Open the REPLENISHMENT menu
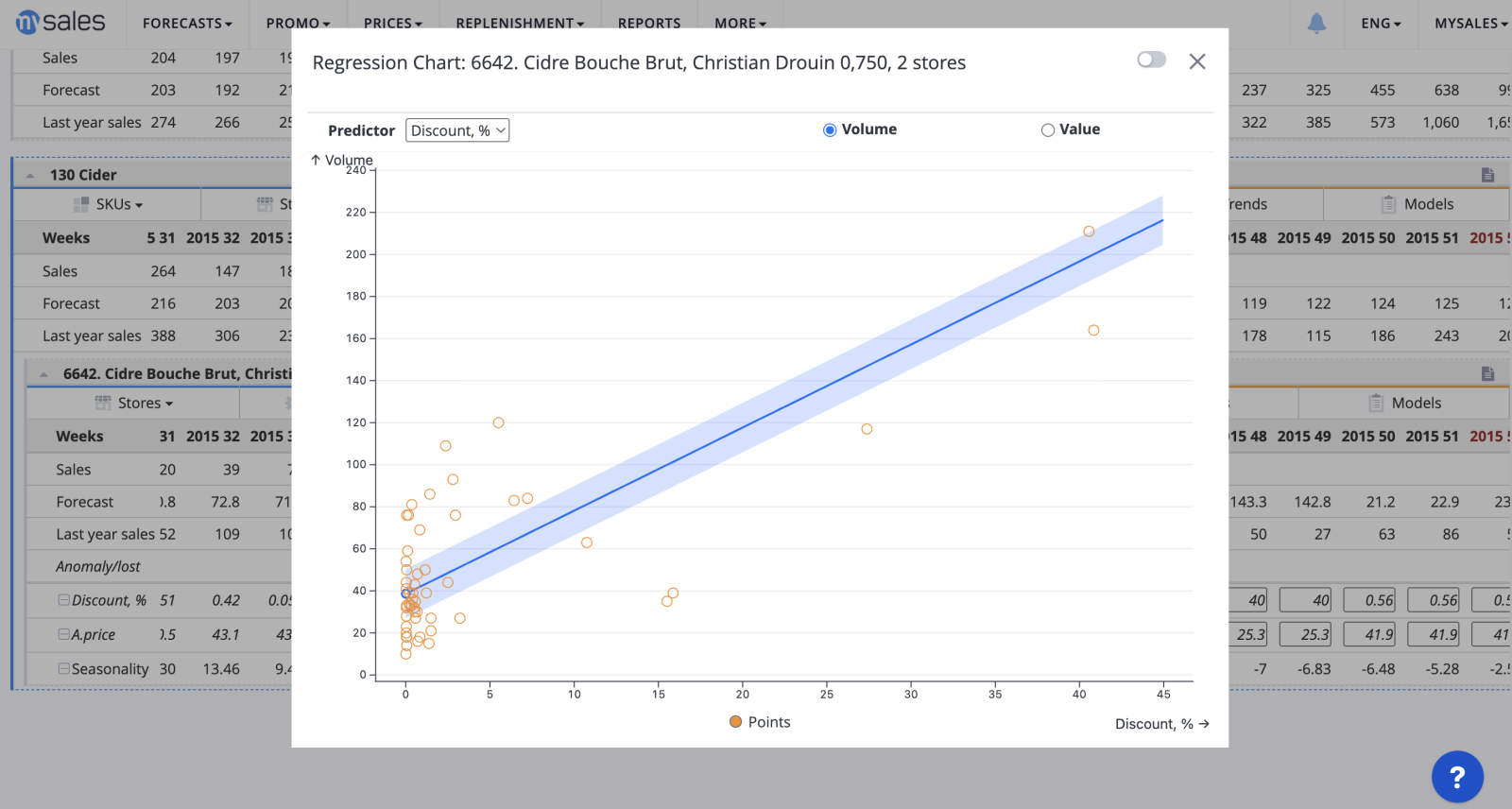This screenshot has height=809, width=1512. [x=518, y=23]
